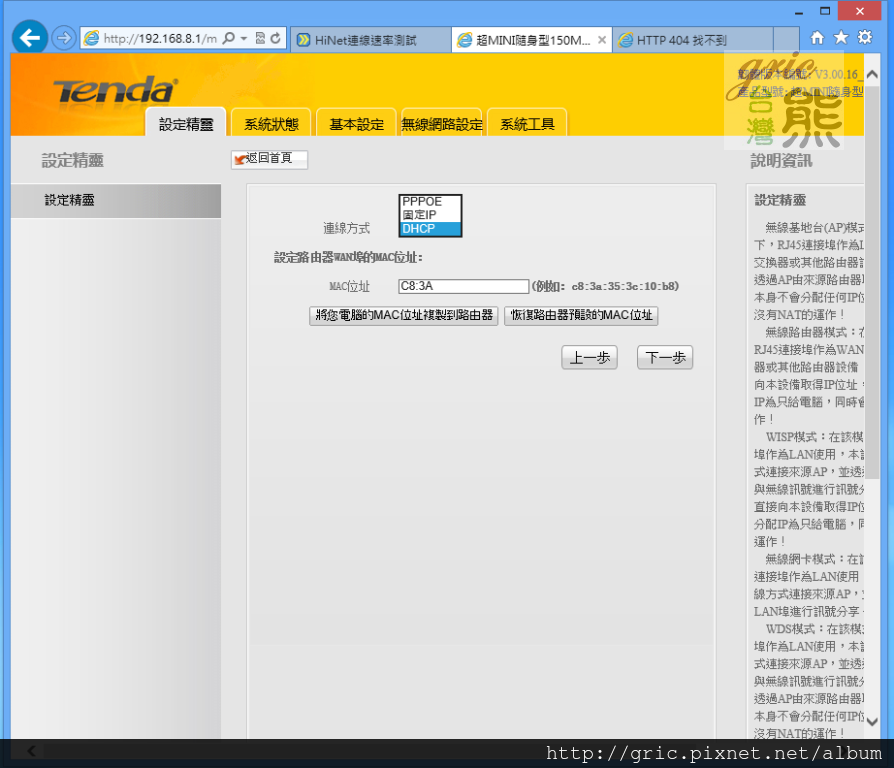Click the horizontal scrollbar left arrow

point(31,751)
